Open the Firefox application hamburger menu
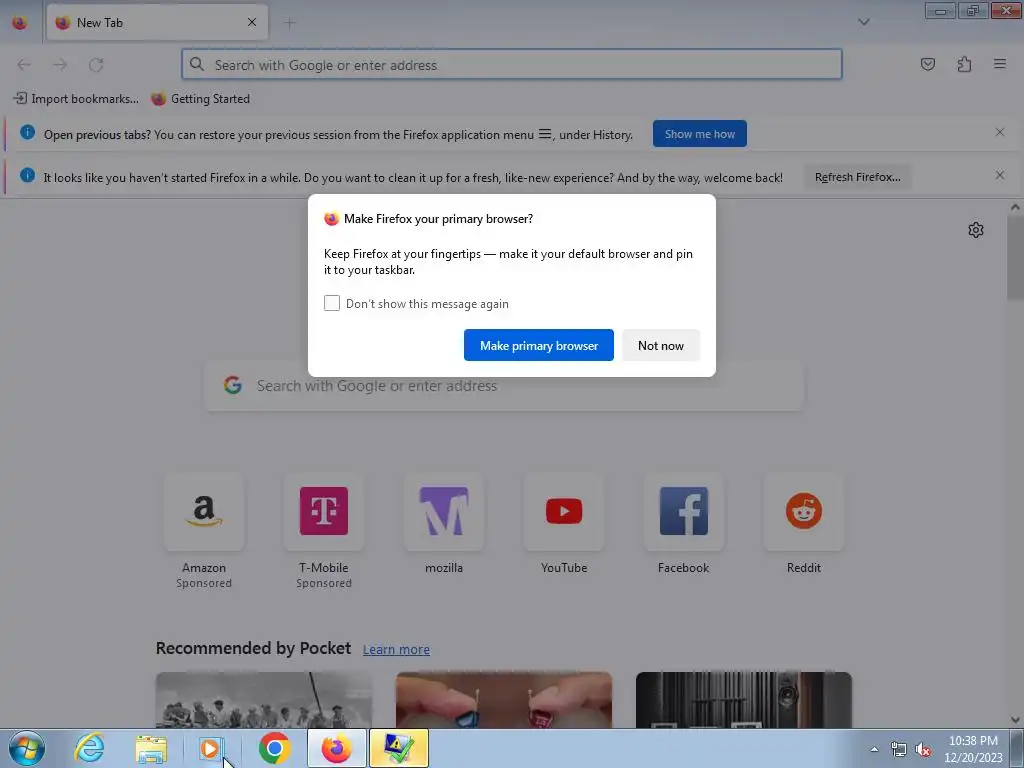1024x768 pixels. 999,64
